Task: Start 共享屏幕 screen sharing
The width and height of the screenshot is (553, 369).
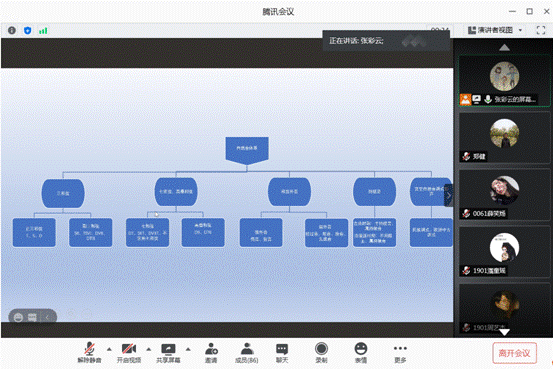Action: click(x=168, y=353)
